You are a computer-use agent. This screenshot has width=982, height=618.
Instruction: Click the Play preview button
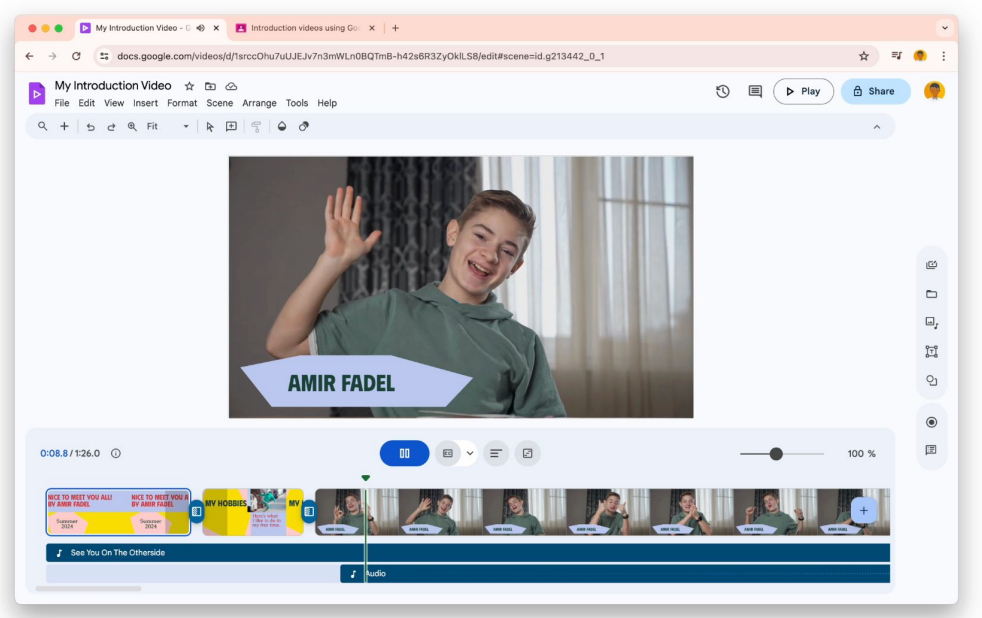tap(803, 91)
